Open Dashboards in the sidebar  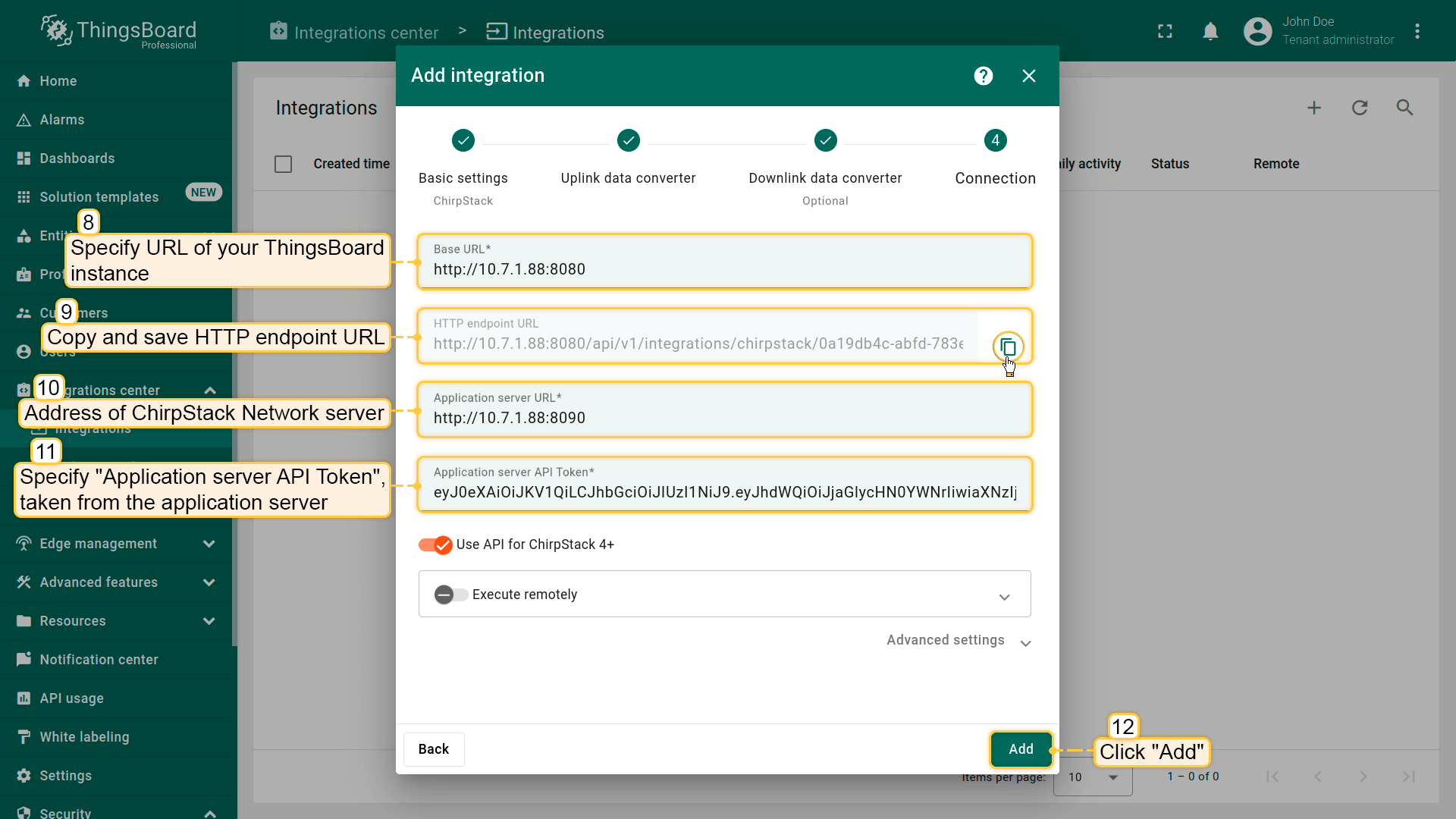[77, 158]
